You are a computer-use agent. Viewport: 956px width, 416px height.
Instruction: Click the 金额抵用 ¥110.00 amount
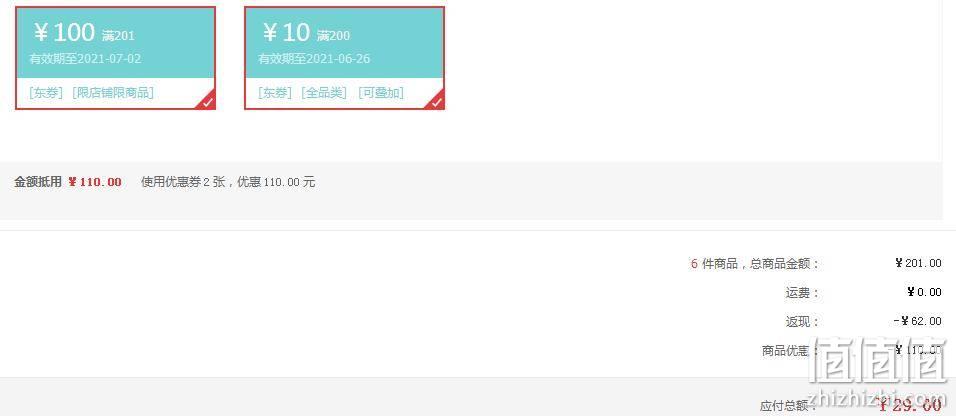(95, 182)
